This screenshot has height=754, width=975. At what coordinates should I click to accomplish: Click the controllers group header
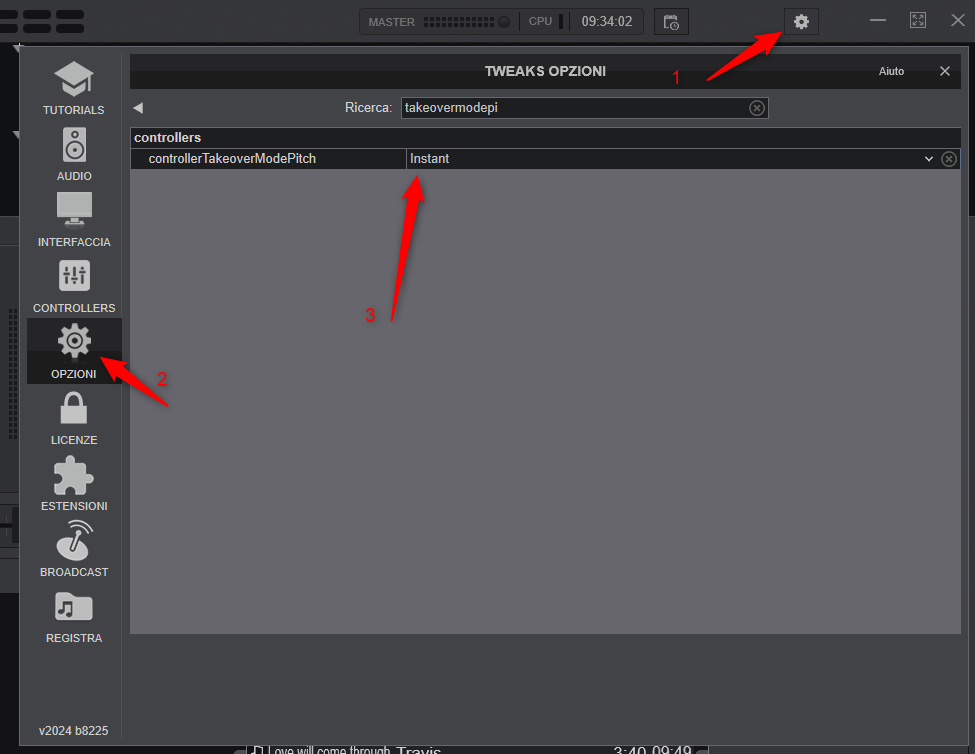(545, 137)
